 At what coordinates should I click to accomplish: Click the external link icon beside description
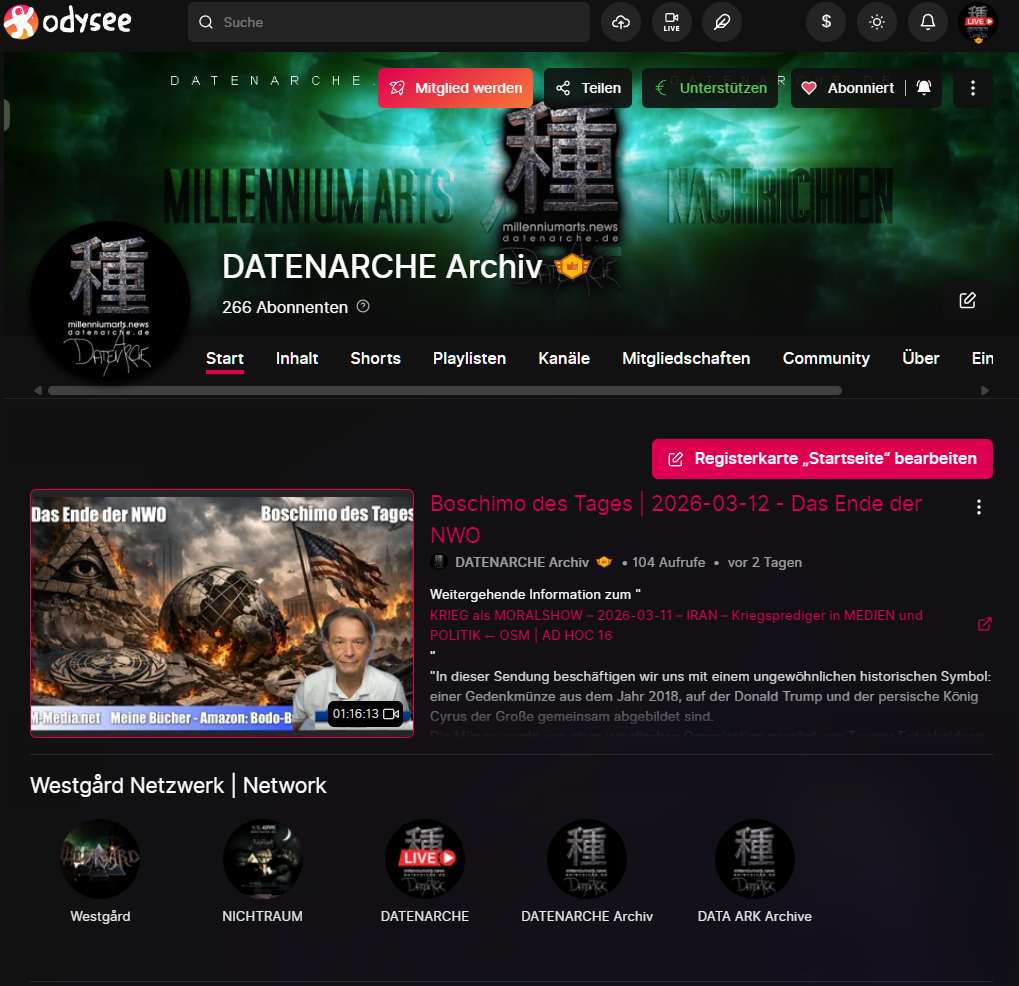tap(985, 624)
